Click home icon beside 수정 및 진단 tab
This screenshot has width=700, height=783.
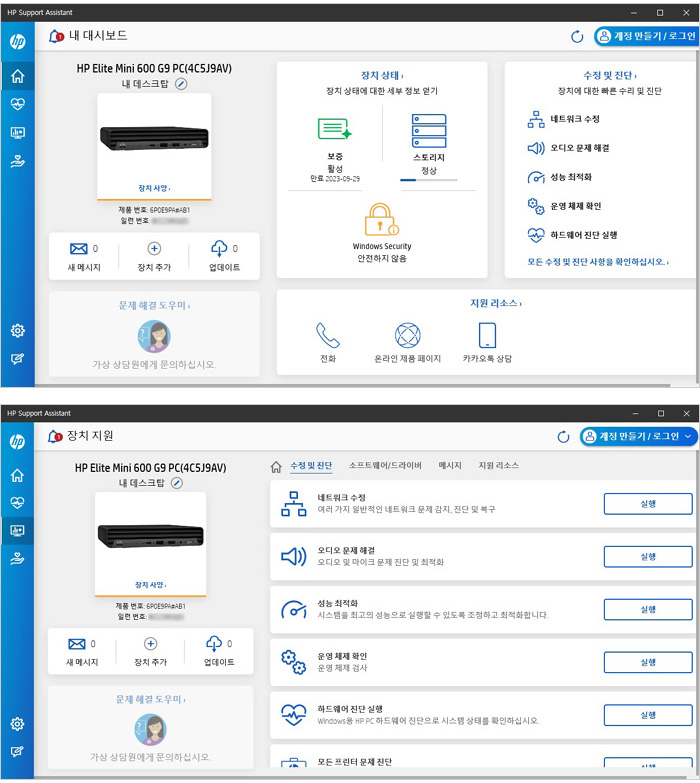coord(277,466)
